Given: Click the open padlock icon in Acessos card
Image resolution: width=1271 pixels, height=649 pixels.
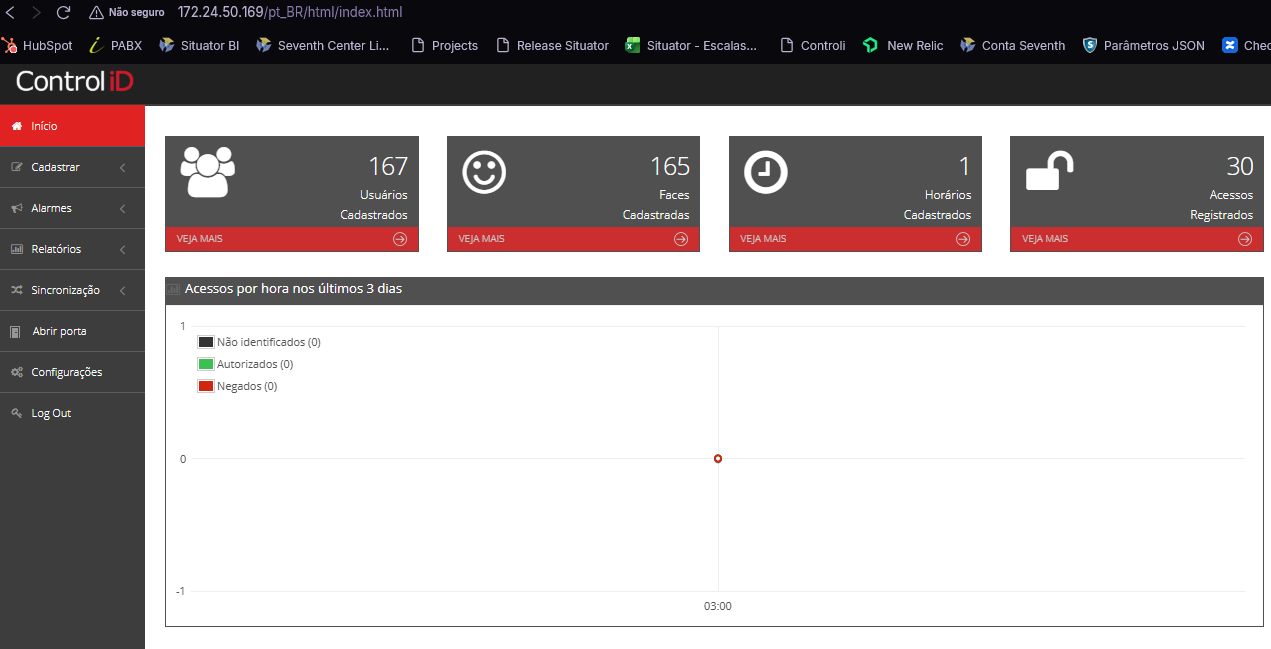Looking at the screenshot, I should [x=1049, y=171].
